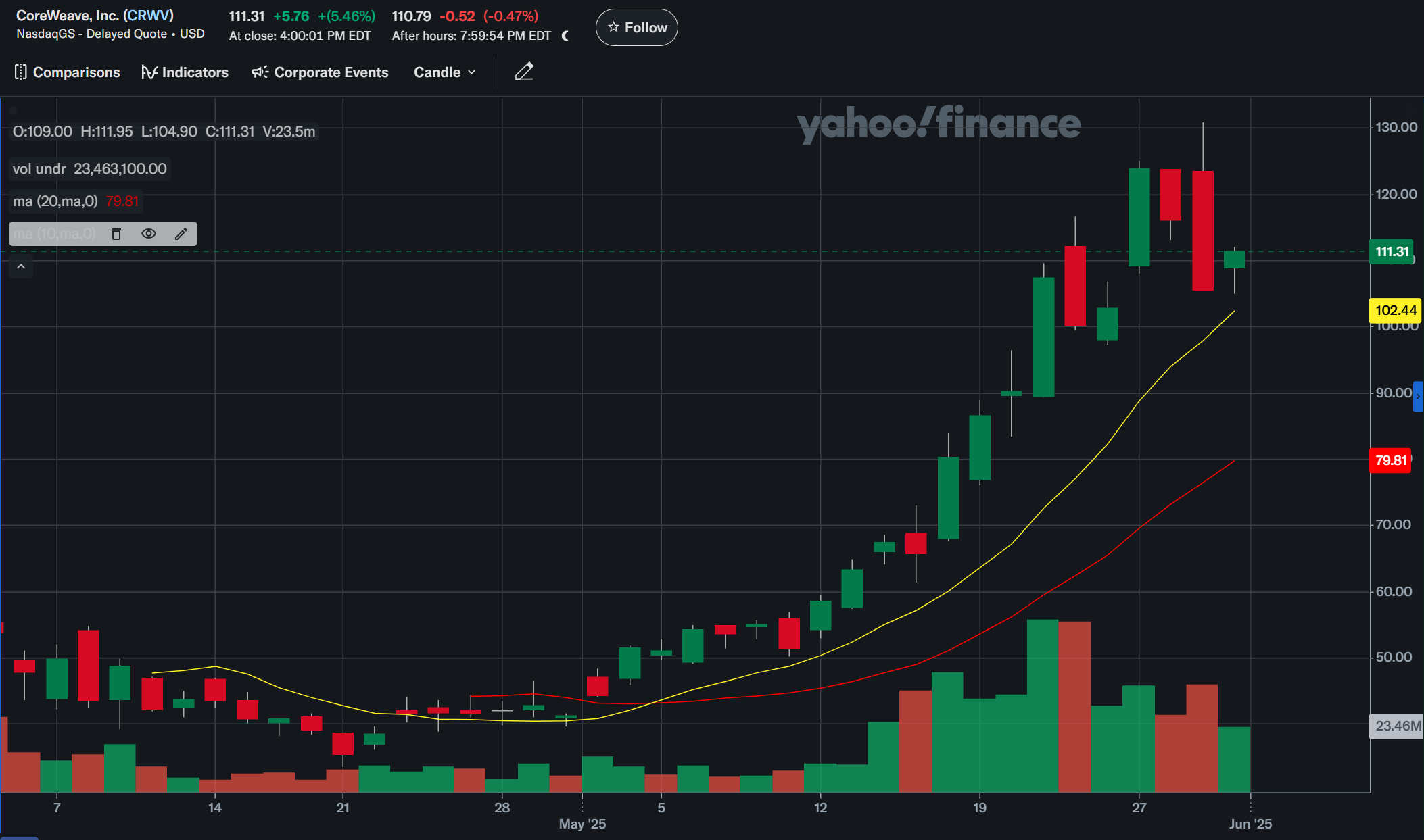
Task: Edit the ma (10,ma,0) indicator settings
Action: pos(181,234)
